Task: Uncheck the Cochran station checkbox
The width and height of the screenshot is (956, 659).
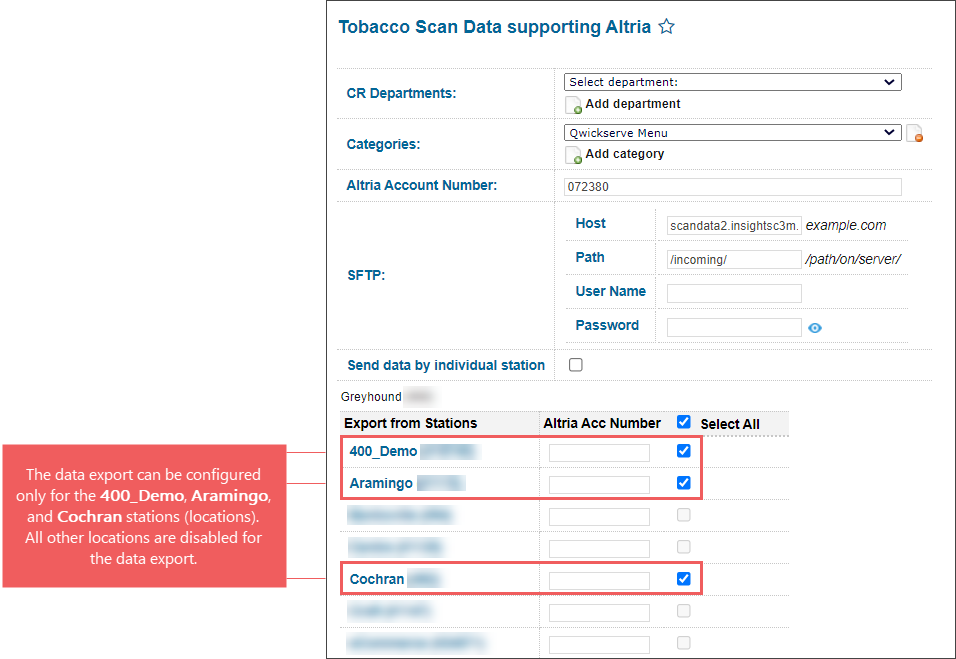Action: (683, 579)
